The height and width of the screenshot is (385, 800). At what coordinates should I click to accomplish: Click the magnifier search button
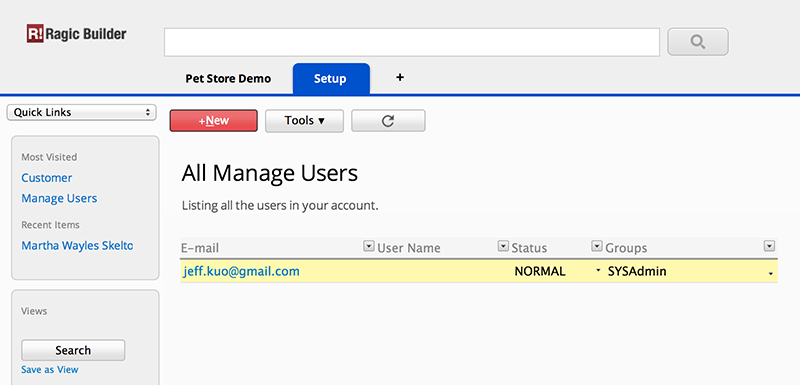point(697,42)
